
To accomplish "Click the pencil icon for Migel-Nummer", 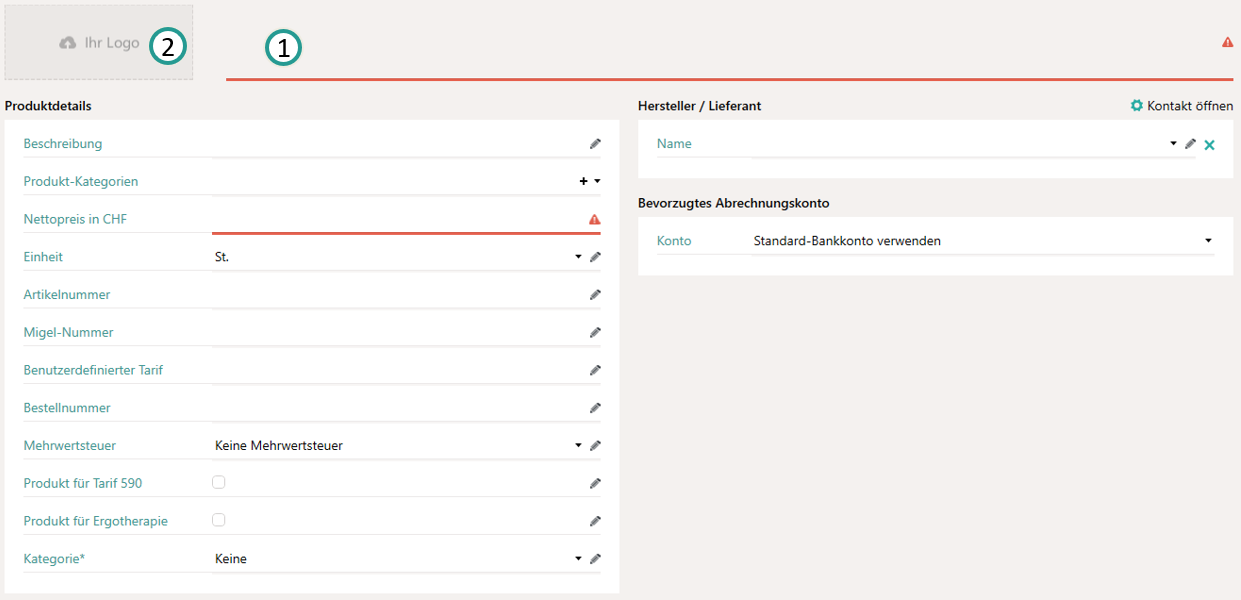I will 595,332.
